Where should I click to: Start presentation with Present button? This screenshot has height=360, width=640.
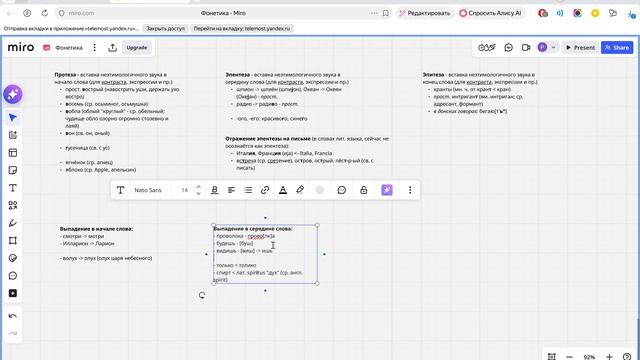click(580, 48)
